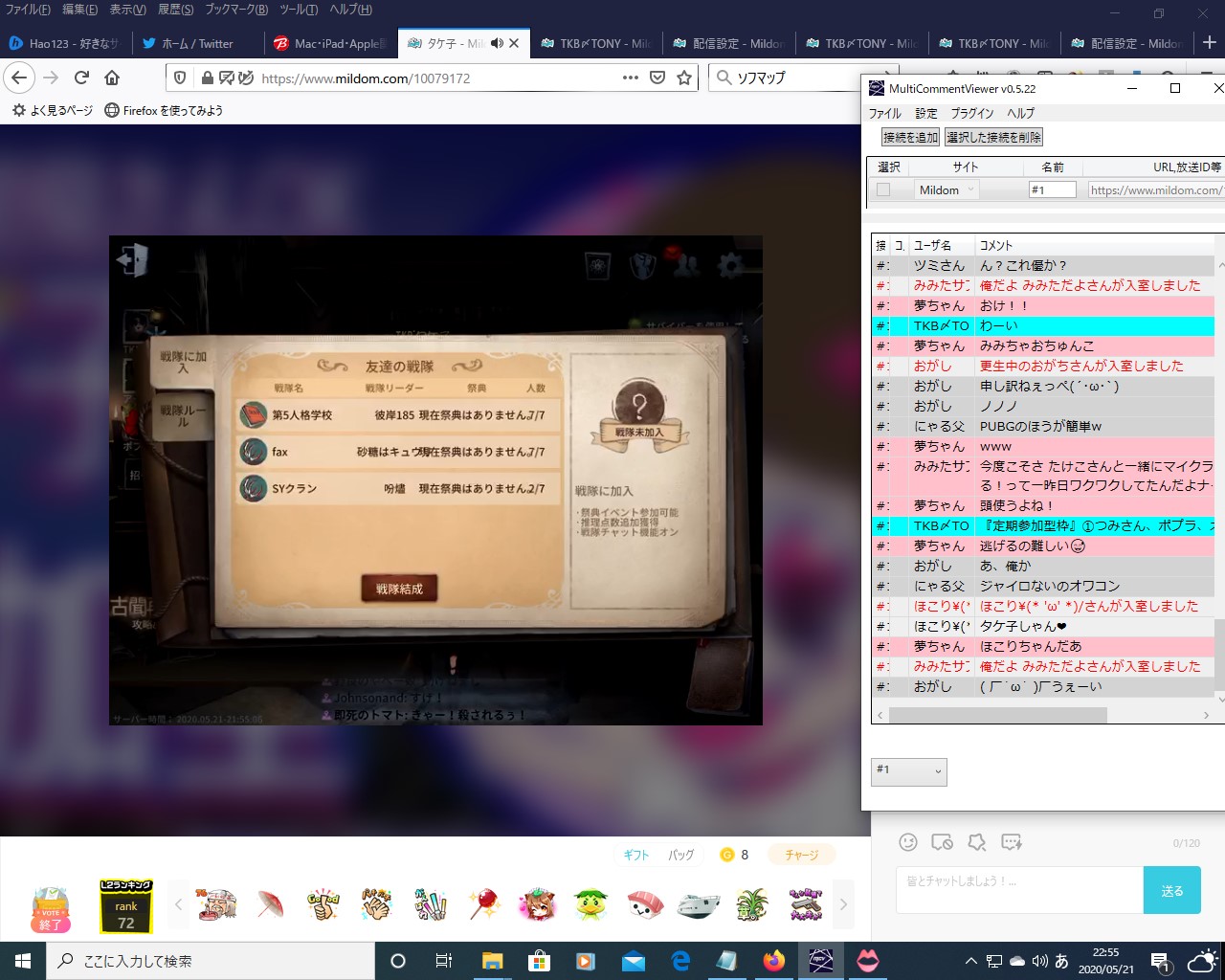Open ファイル menu in MultiCommentViewer
1225x980 pixels.
coord(885,113)
